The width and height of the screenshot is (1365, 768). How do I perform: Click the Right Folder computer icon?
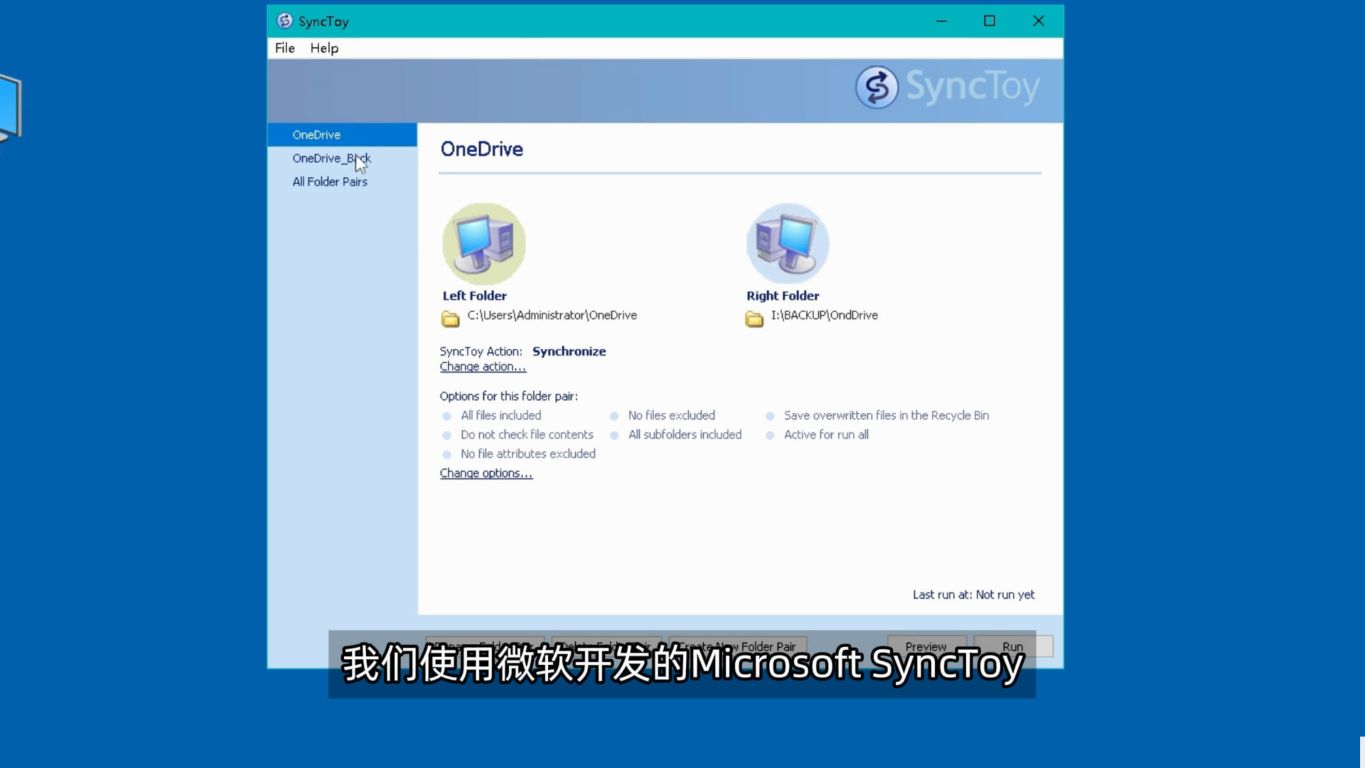tap(788, 244)
